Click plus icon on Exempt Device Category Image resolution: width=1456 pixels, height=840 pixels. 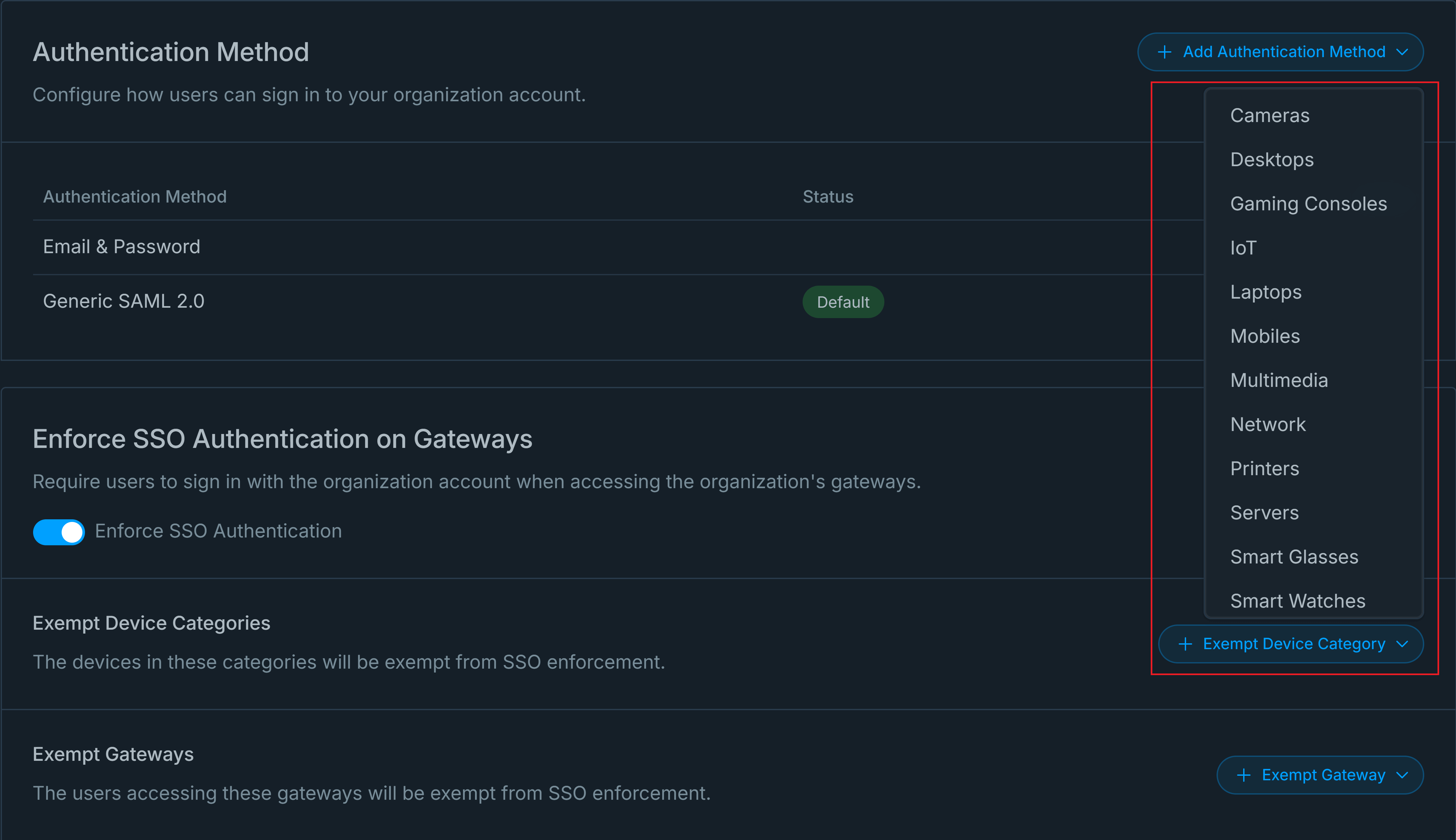click(x=1185, y=644)
